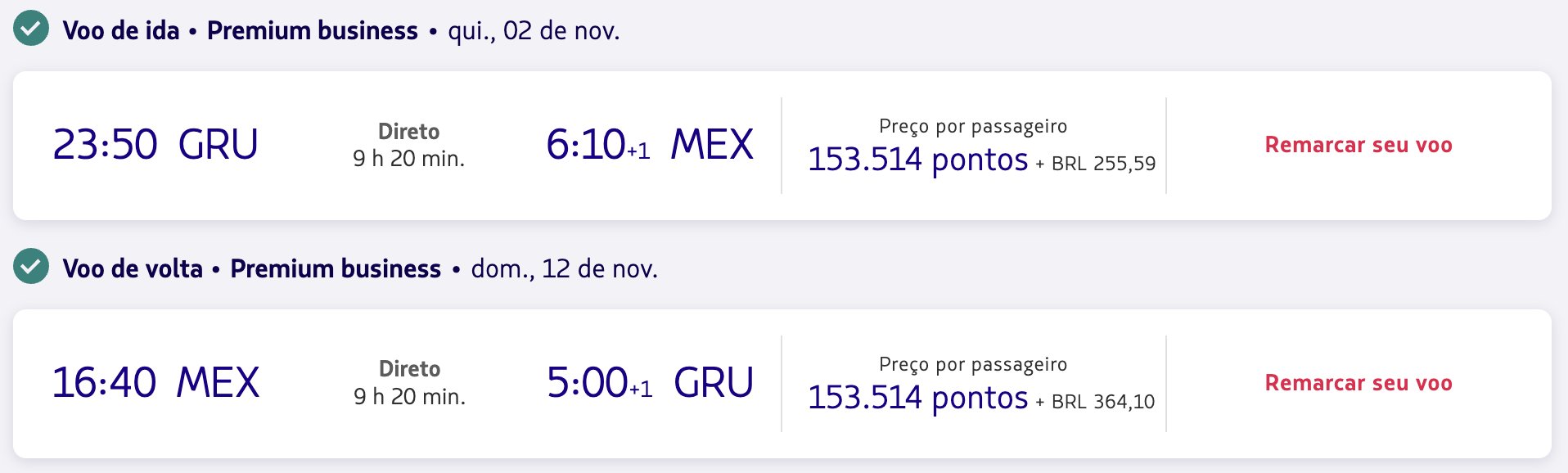
Task: Click return flight Direto 9 h 20 min label
Action: click(x=409, y=383)
